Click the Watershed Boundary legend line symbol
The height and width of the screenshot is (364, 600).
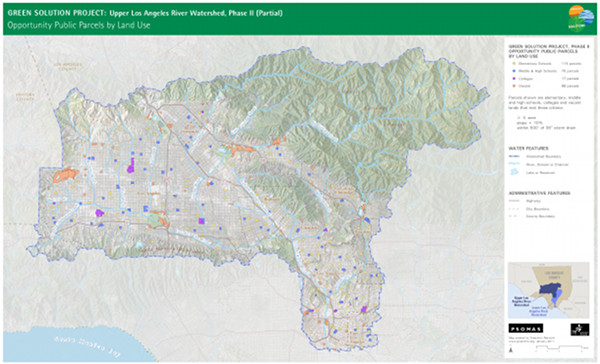click(x=514, y=156)
